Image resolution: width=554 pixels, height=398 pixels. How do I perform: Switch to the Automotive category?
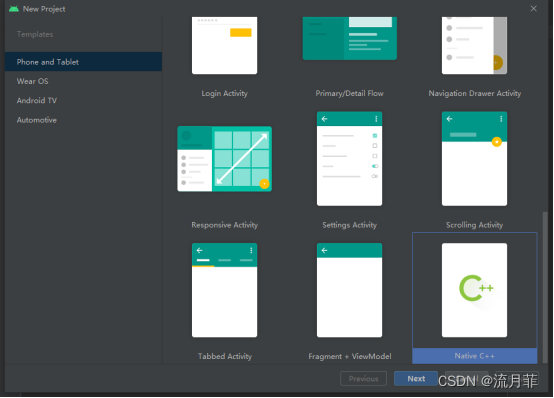pos(83,120)
